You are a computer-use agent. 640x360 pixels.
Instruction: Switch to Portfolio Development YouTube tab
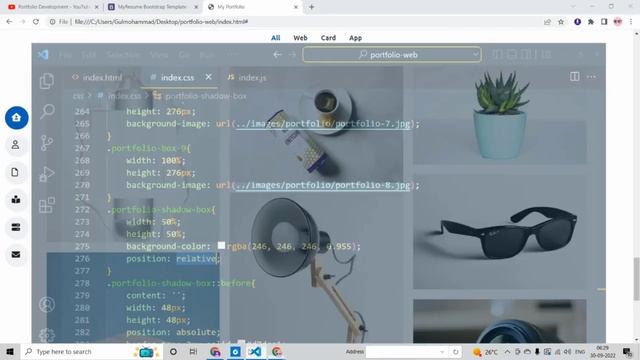click(53, 7)
